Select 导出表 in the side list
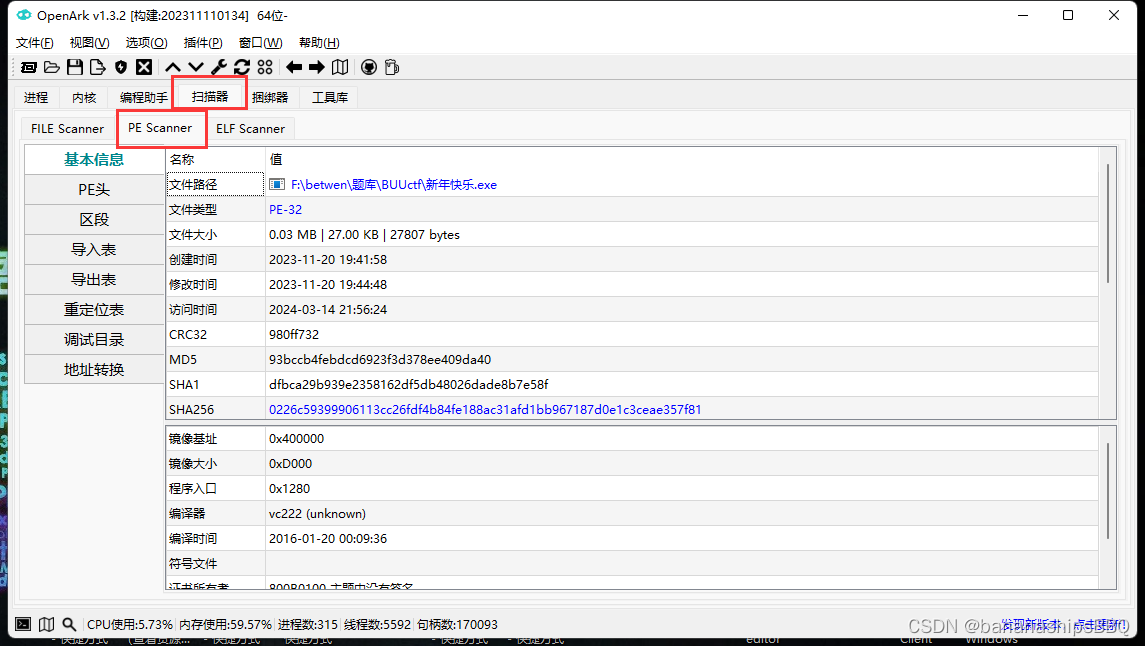1145x646 pixels. 94,280
